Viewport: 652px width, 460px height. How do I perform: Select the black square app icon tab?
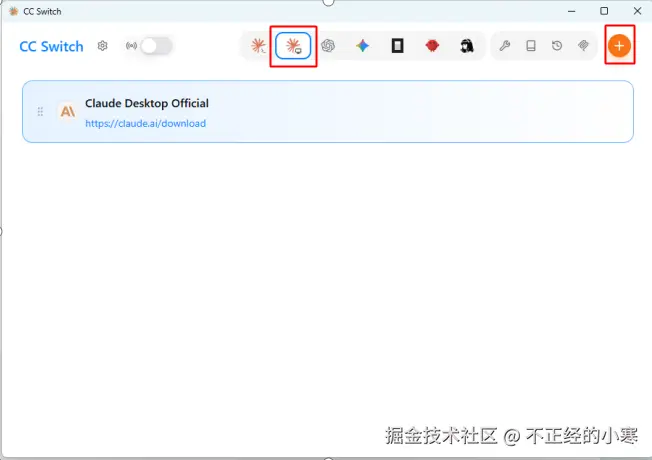[x=398, y=46]
